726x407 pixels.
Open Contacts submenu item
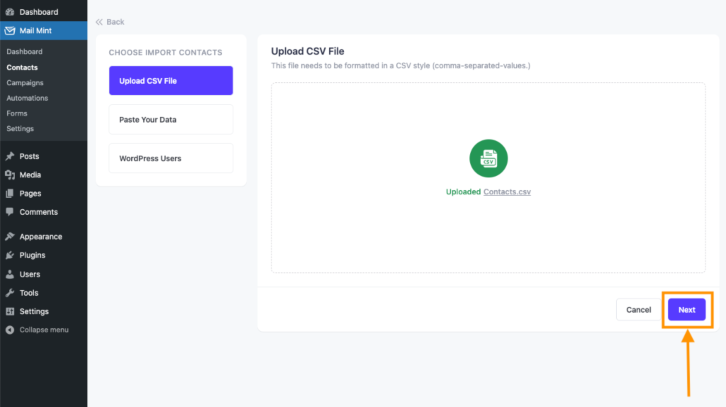[x=22, y=67]
